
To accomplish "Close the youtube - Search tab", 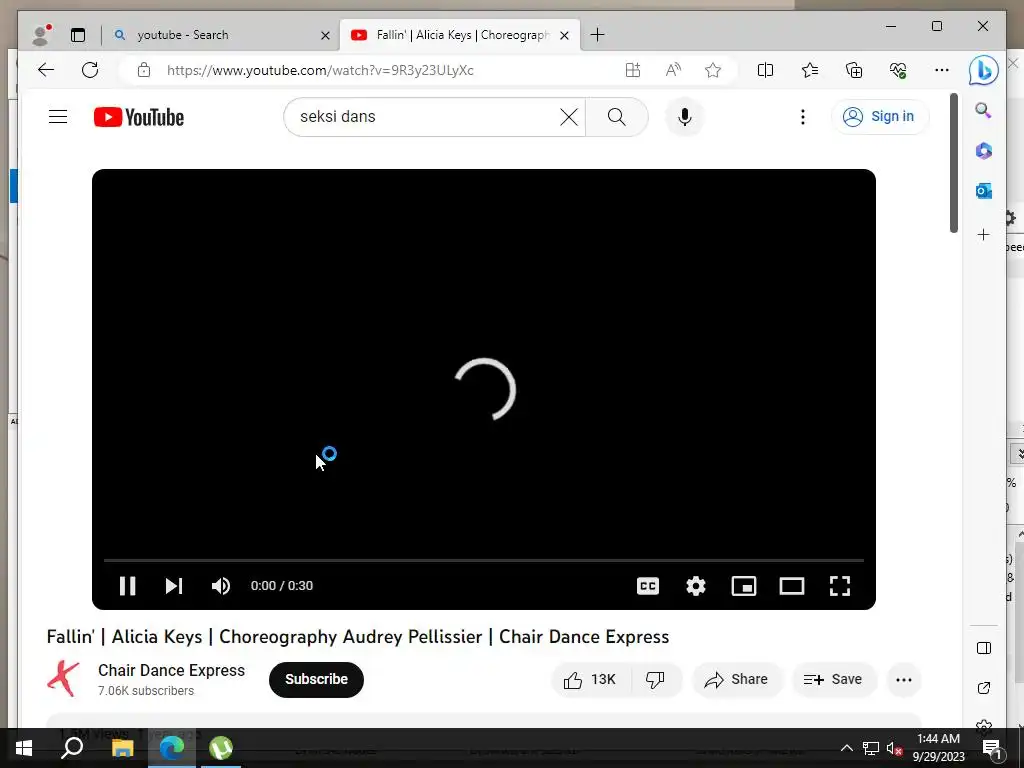I will click(325, 35).
